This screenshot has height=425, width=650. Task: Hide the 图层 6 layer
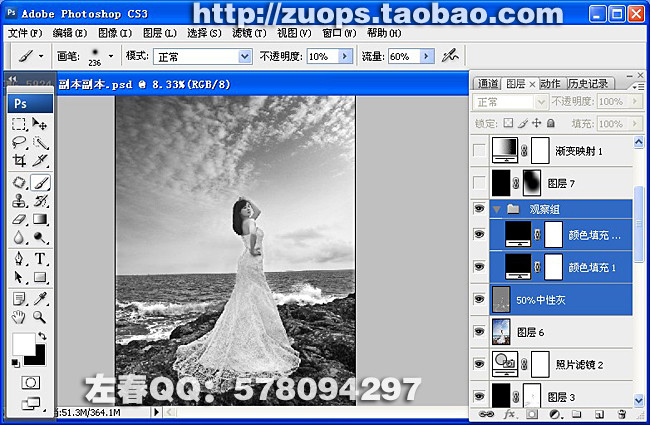[479, 331]
